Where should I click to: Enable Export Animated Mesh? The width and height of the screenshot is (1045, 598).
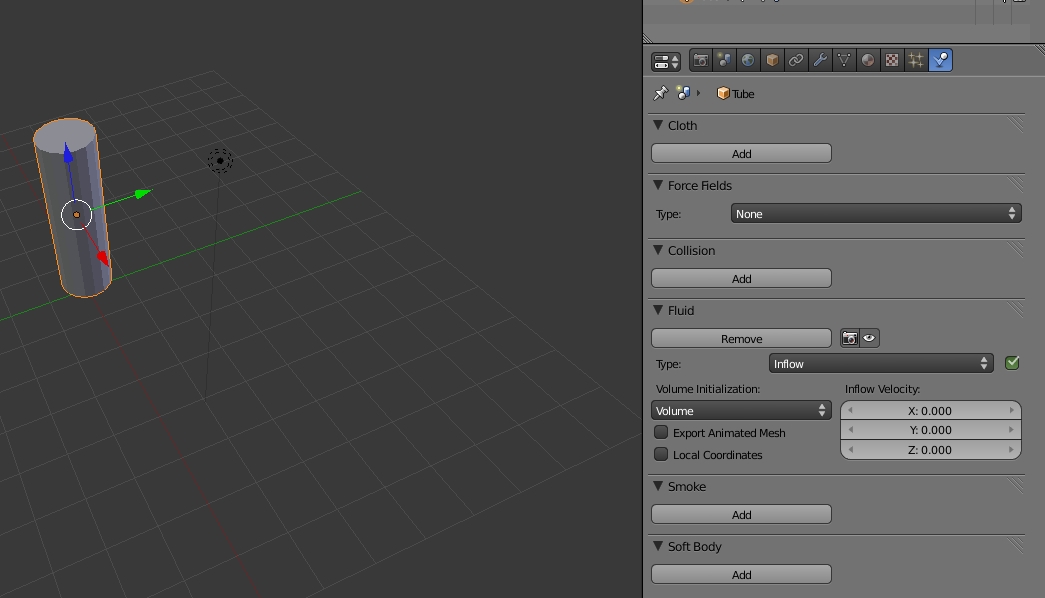point(661,432)
